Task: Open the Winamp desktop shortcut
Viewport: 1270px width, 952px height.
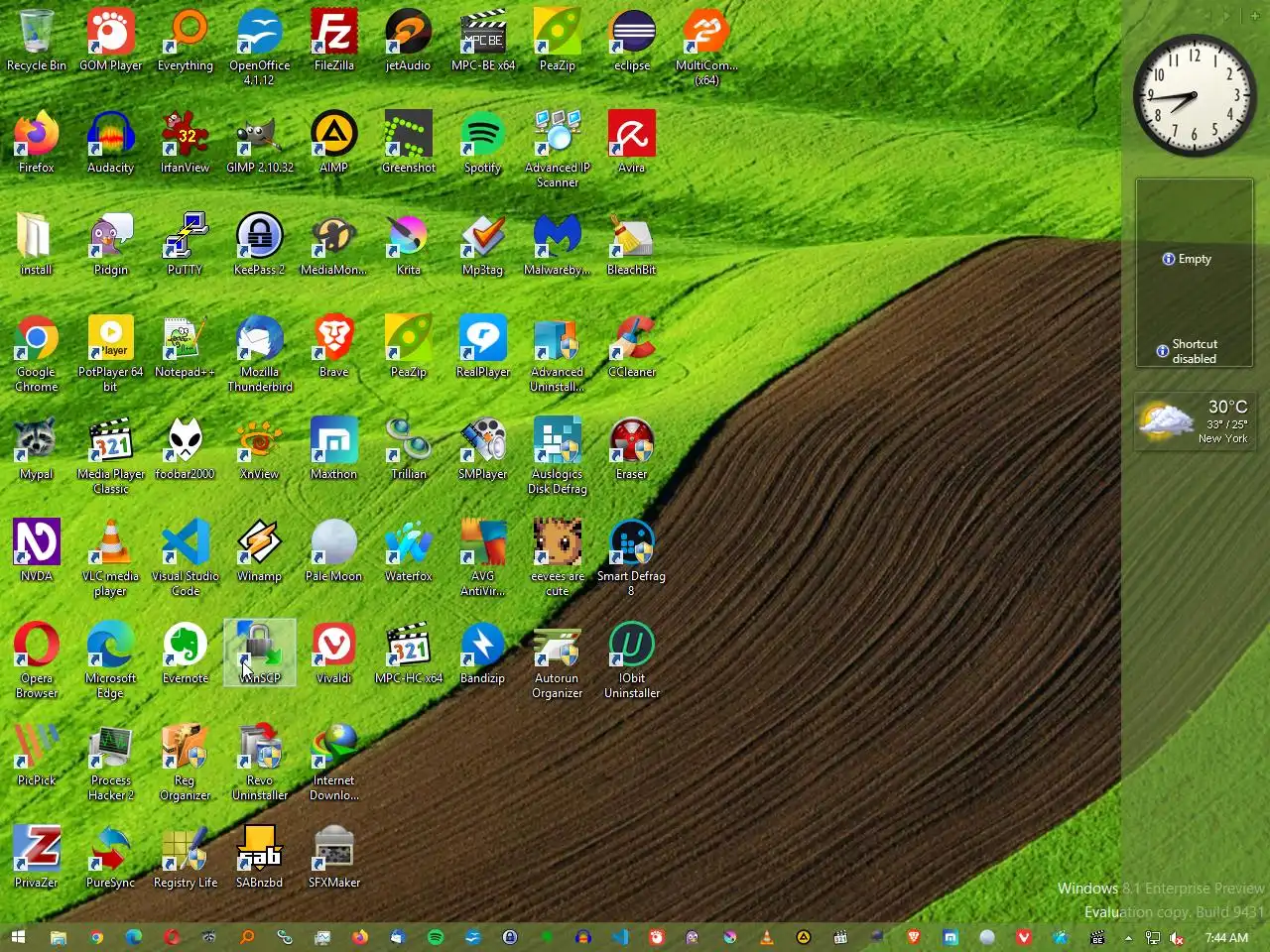Action: click(x=260, y=551)
